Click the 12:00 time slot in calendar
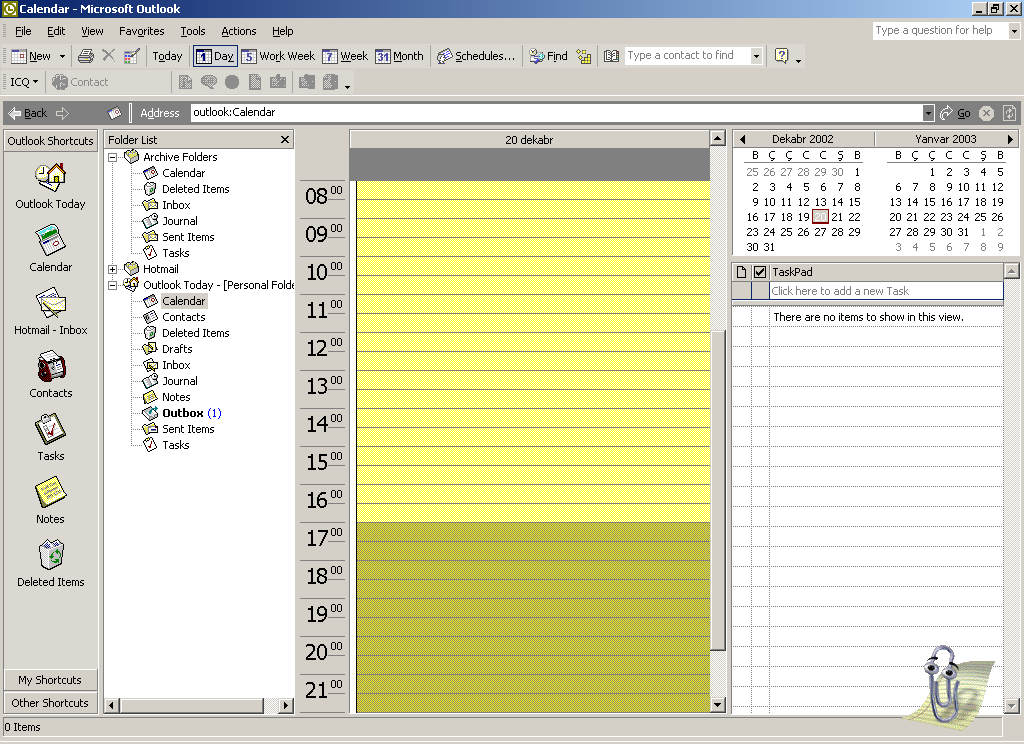Image resolution: width=1024 pixels, height=744 pixels. (533, 342)
